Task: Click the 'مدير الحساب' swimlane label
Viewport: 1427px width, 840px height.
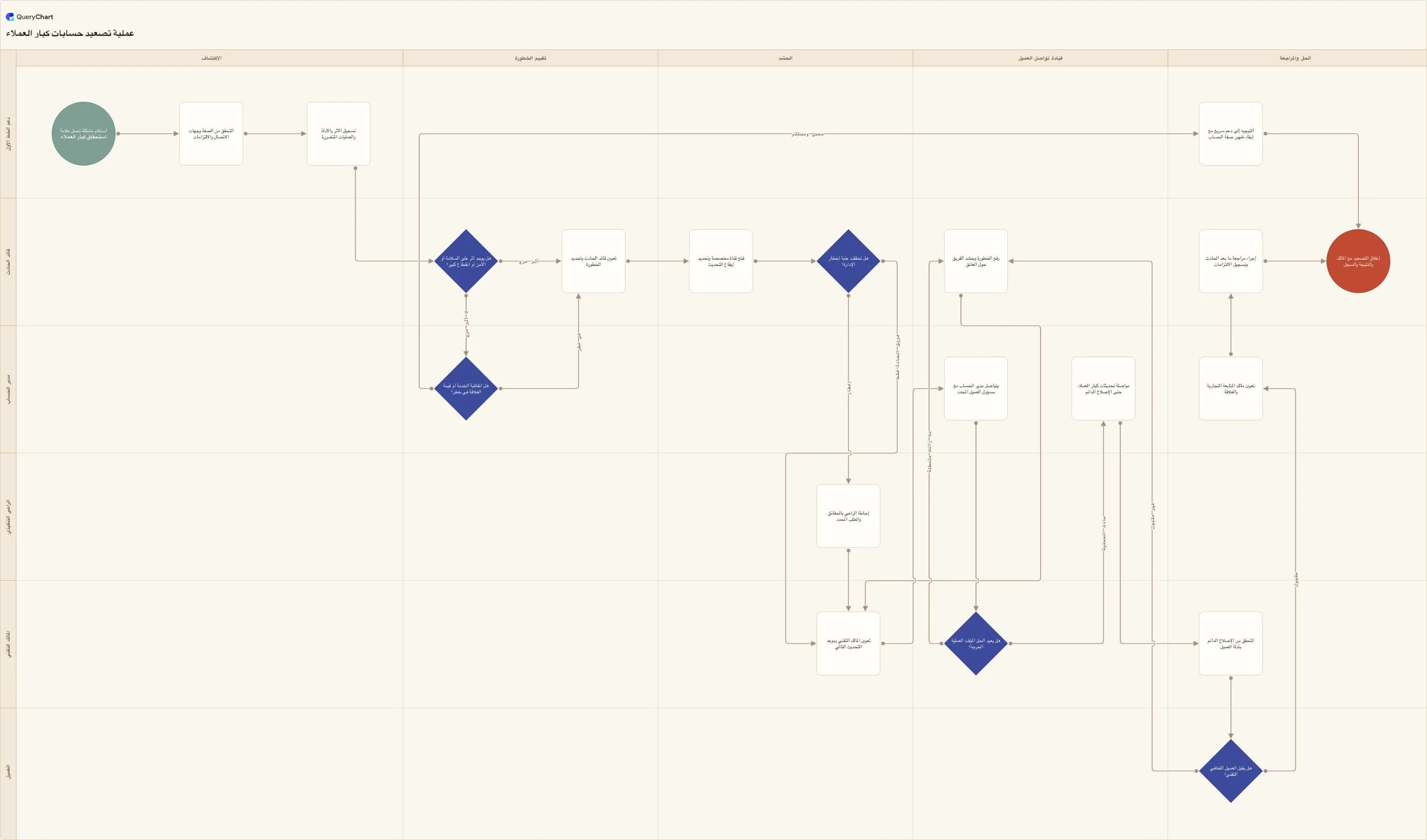Action: tap(8, 388)
